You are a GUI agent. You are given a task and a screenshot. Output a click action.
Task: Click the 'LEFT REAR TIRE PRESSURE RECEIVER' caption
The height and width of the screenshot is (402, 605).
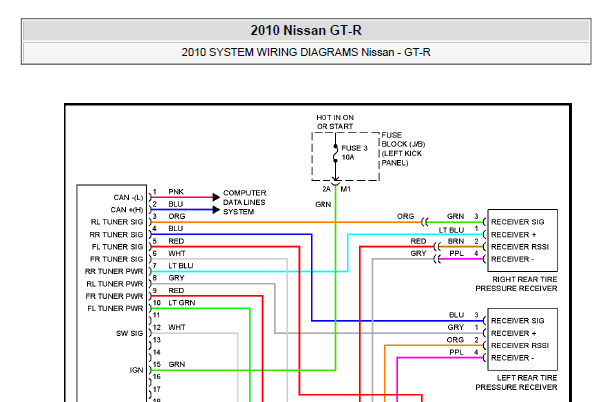[516, 383]
